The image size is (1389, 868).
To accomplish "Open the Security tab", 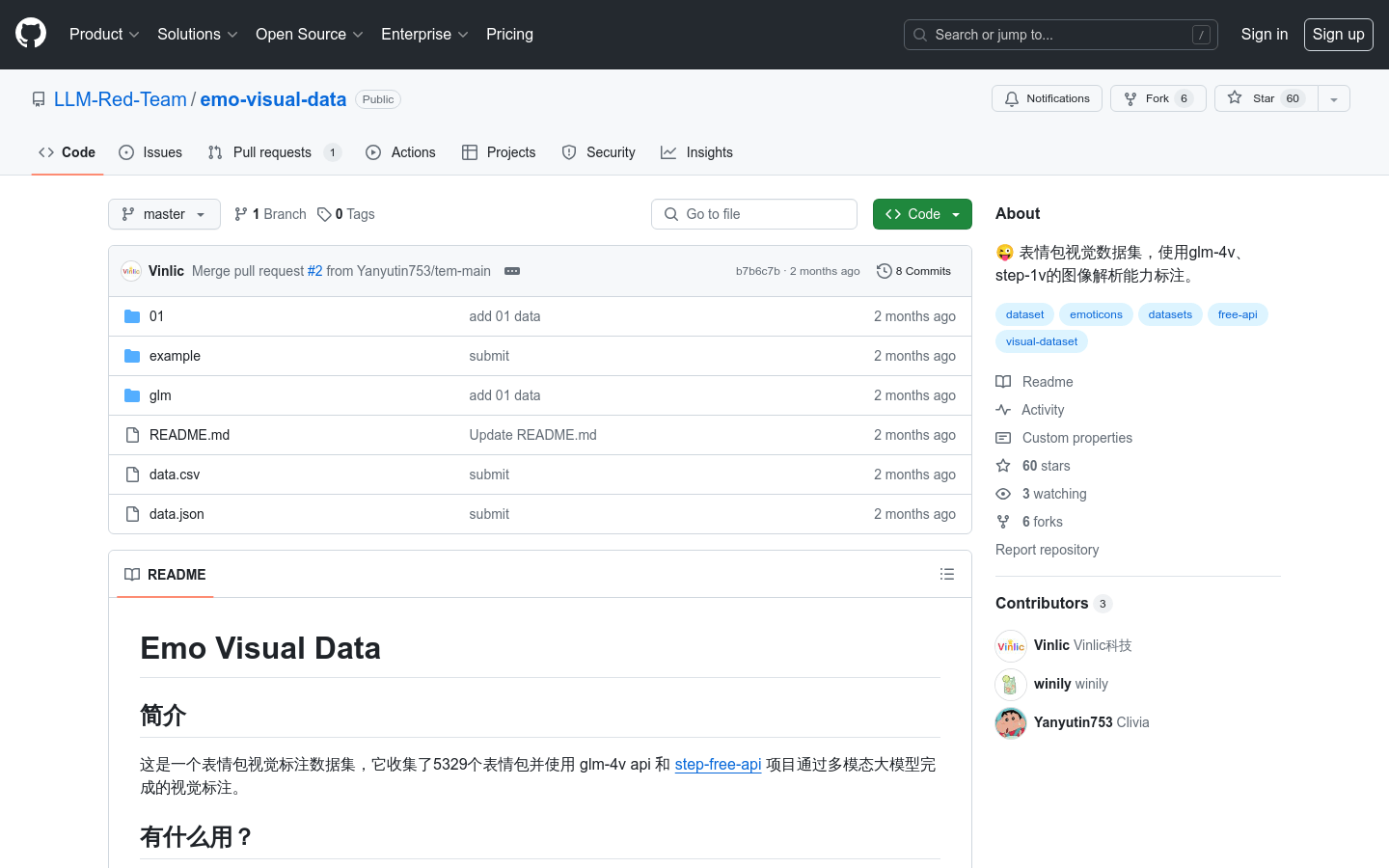I will click(599, 152).
